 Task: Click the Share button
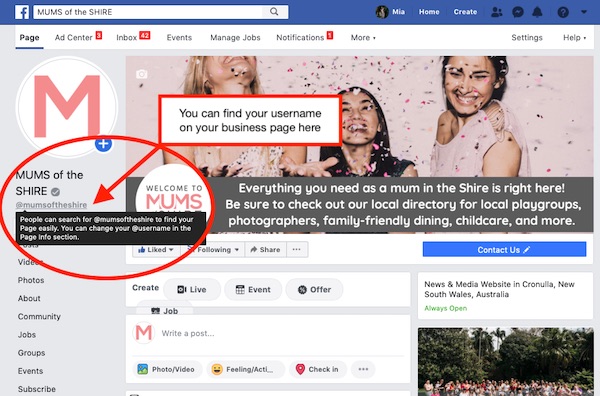tap(265, 249)
